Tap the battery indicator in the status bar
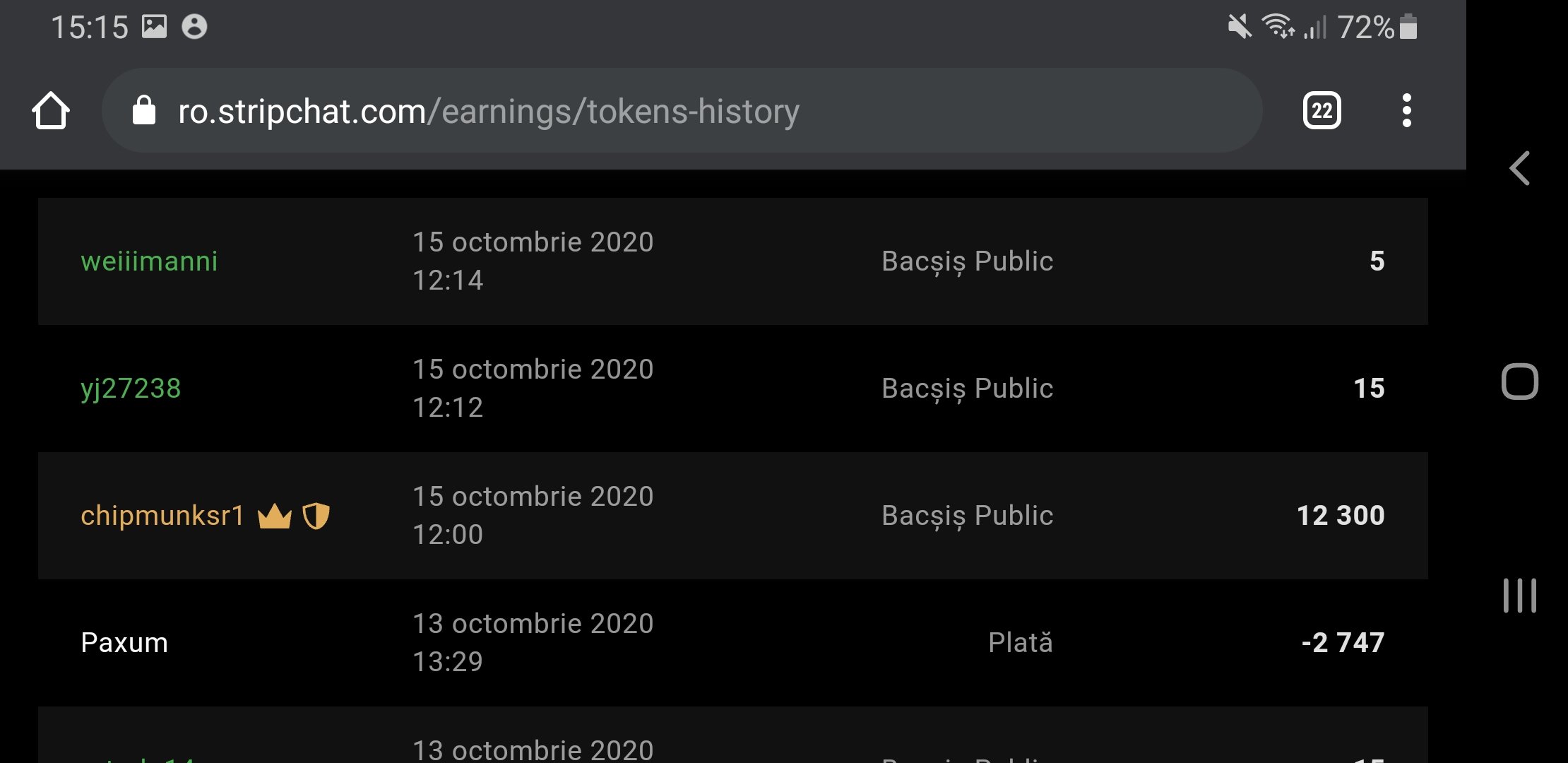Image resolution: width=1568 pixels, height=763 pixels. (x=1408, y=28)
